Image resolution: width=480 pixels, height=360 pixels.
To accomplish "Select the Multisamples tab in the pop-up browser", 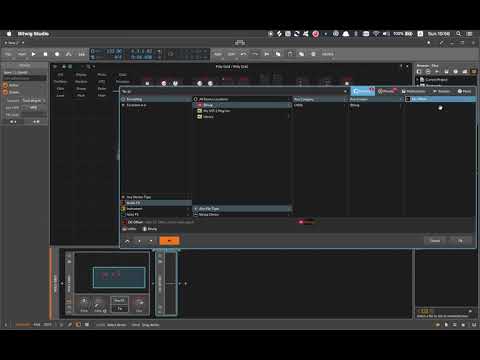I will pyautogui.click(x=414, y=91).
